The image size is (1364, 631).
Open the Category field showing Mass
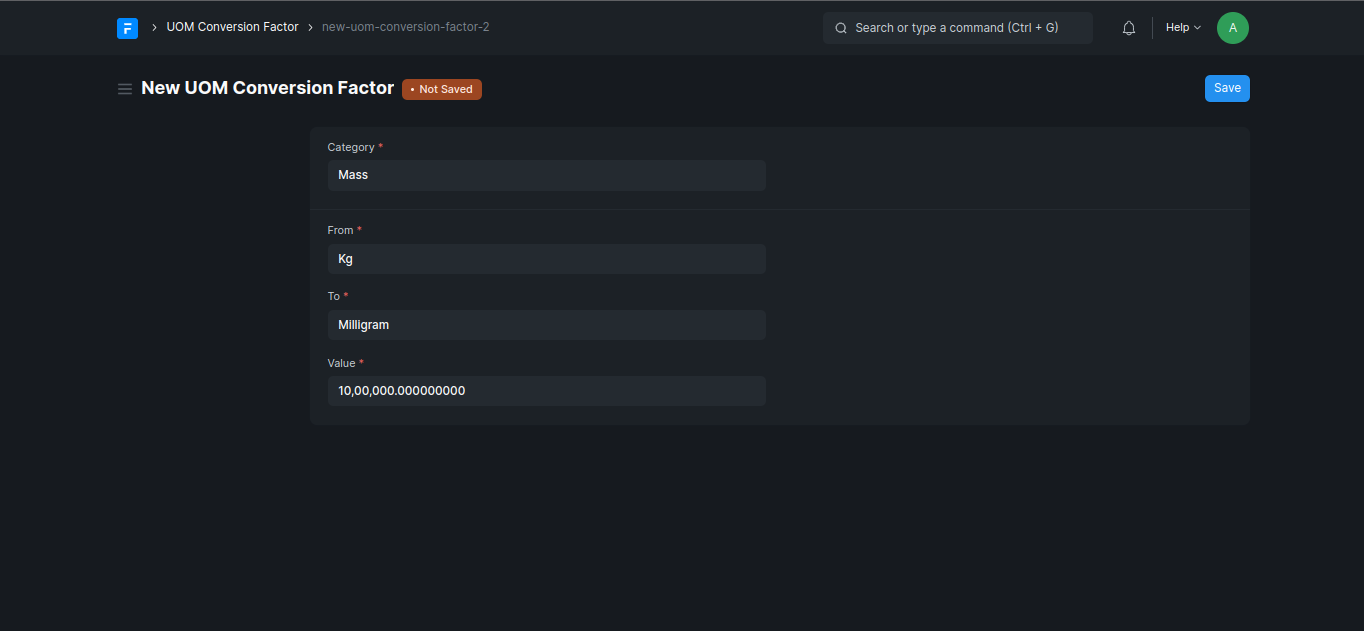546,175
